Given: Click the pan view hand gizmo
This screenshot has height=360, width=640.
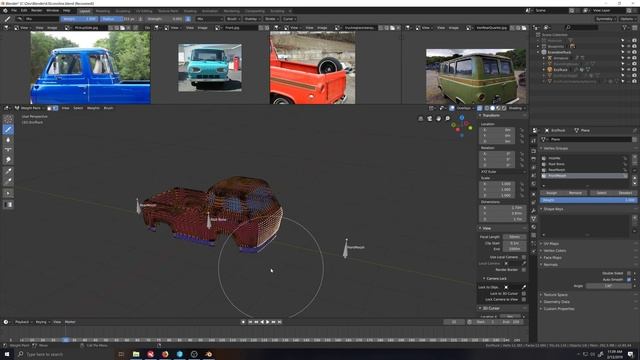Looking at the screenshot, I should 438,118.
